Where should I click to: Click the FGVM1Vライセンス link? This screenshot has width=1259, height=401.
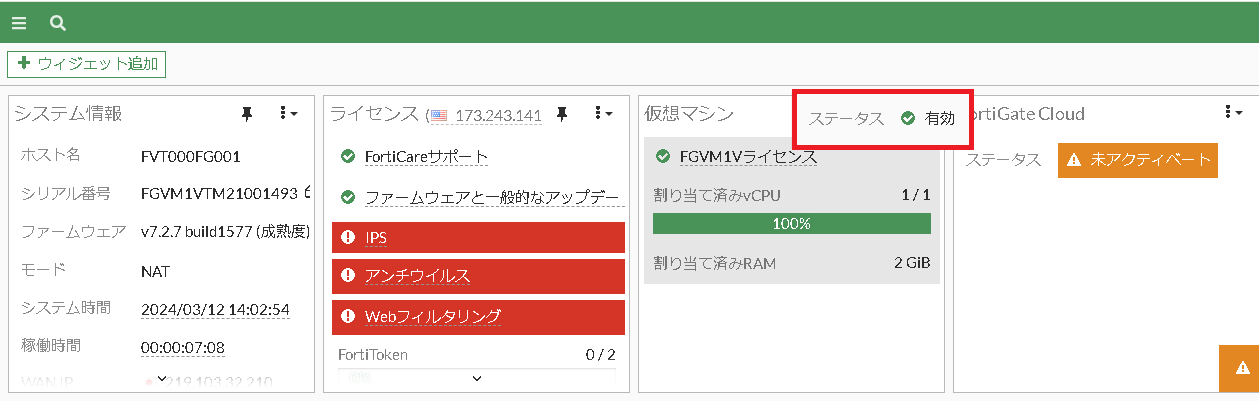(x=748, y=156)
